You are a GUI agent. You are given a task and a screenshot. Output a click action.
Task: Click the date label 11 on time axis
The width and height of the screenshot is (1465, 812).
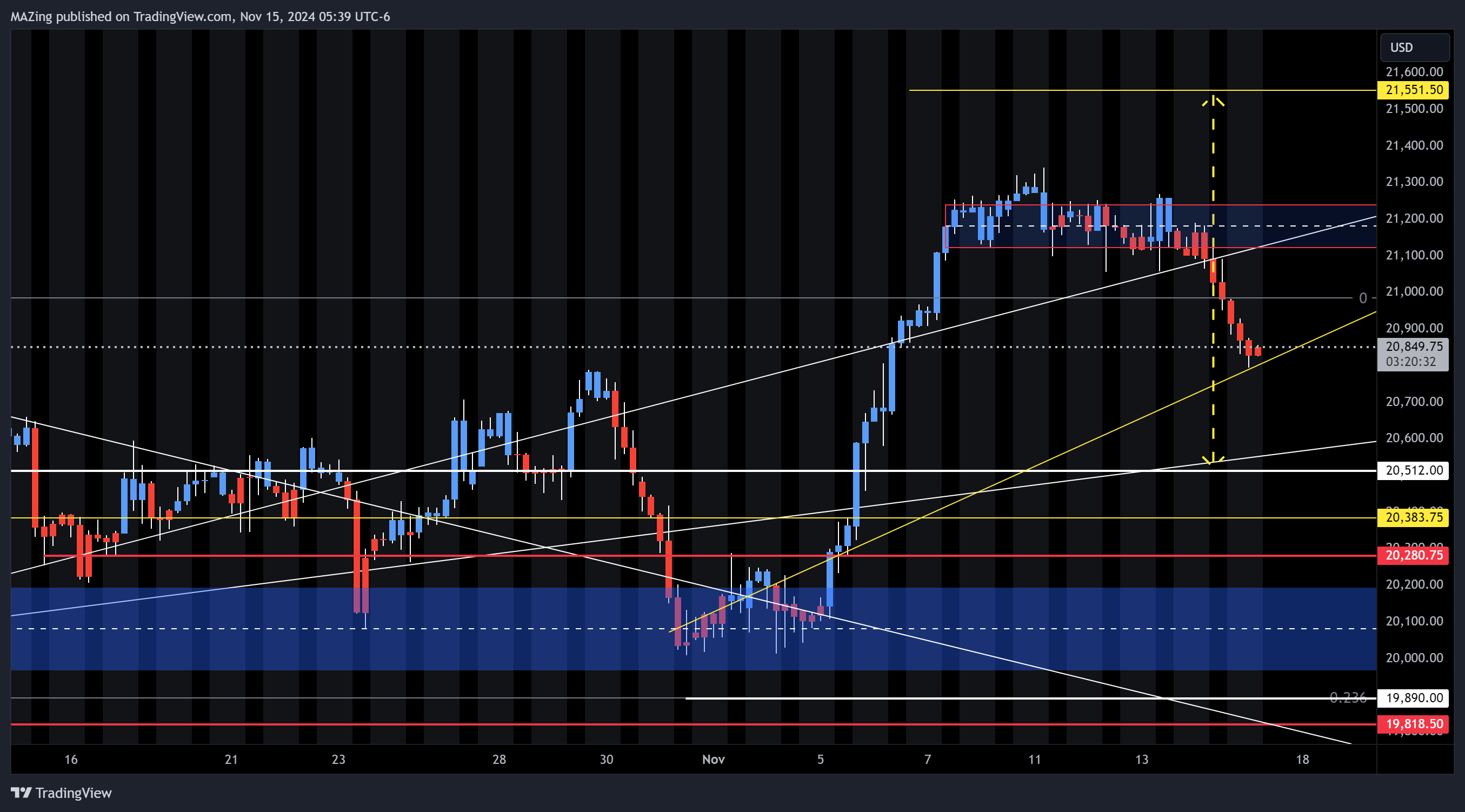point(1035,760)
